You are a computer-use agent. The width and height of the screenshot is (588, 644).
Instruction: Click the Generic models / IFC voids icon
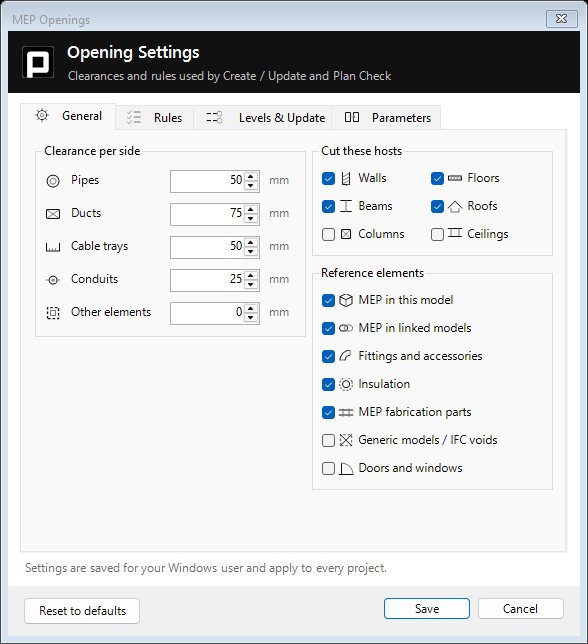click(x=346, y=440)
